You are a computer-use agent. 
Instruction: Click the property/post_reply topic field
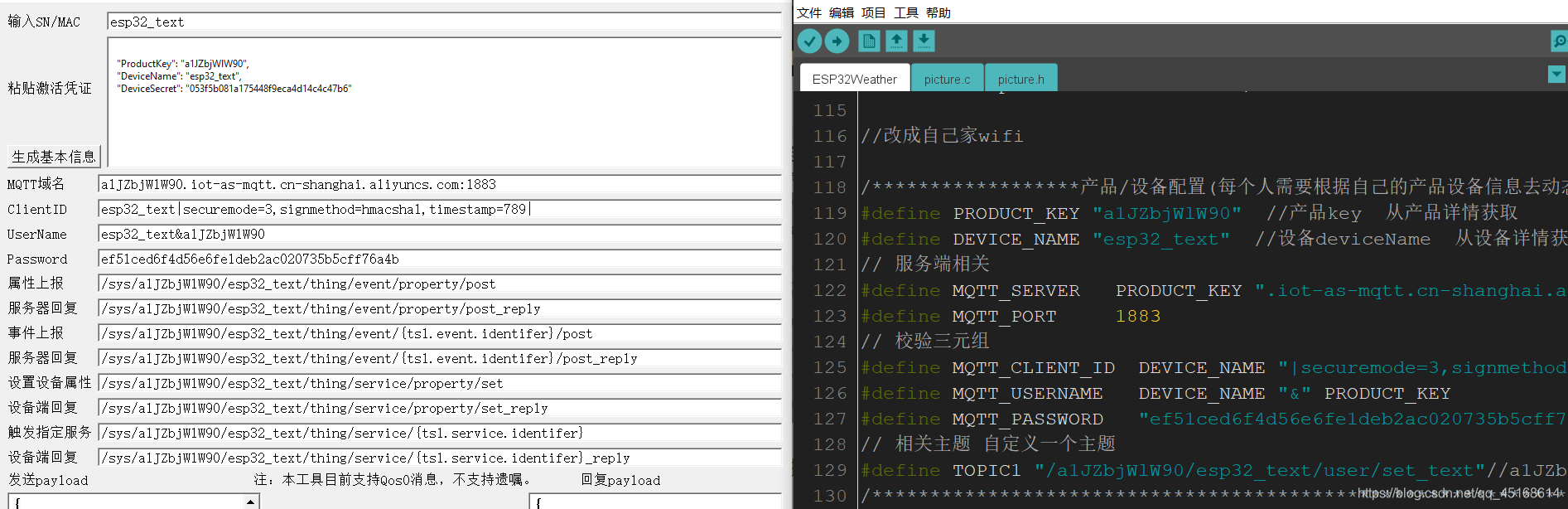click(440, 308)
